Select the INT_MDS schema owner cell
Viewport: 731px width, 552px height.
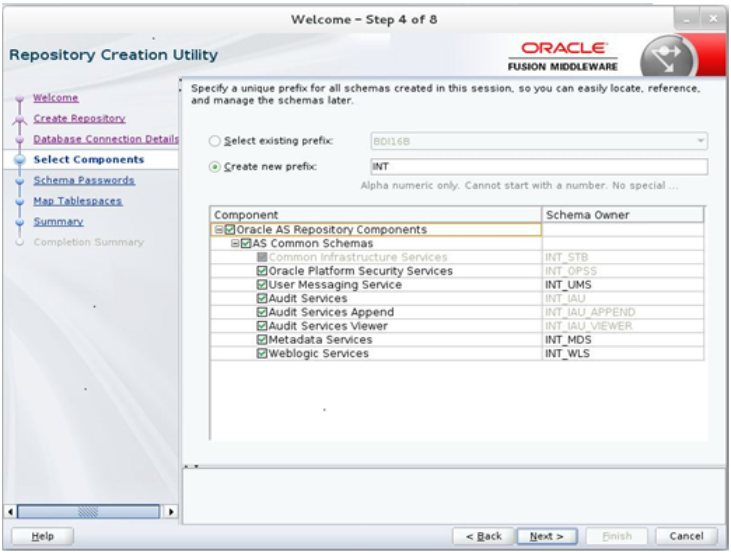[x=623, y=339]
